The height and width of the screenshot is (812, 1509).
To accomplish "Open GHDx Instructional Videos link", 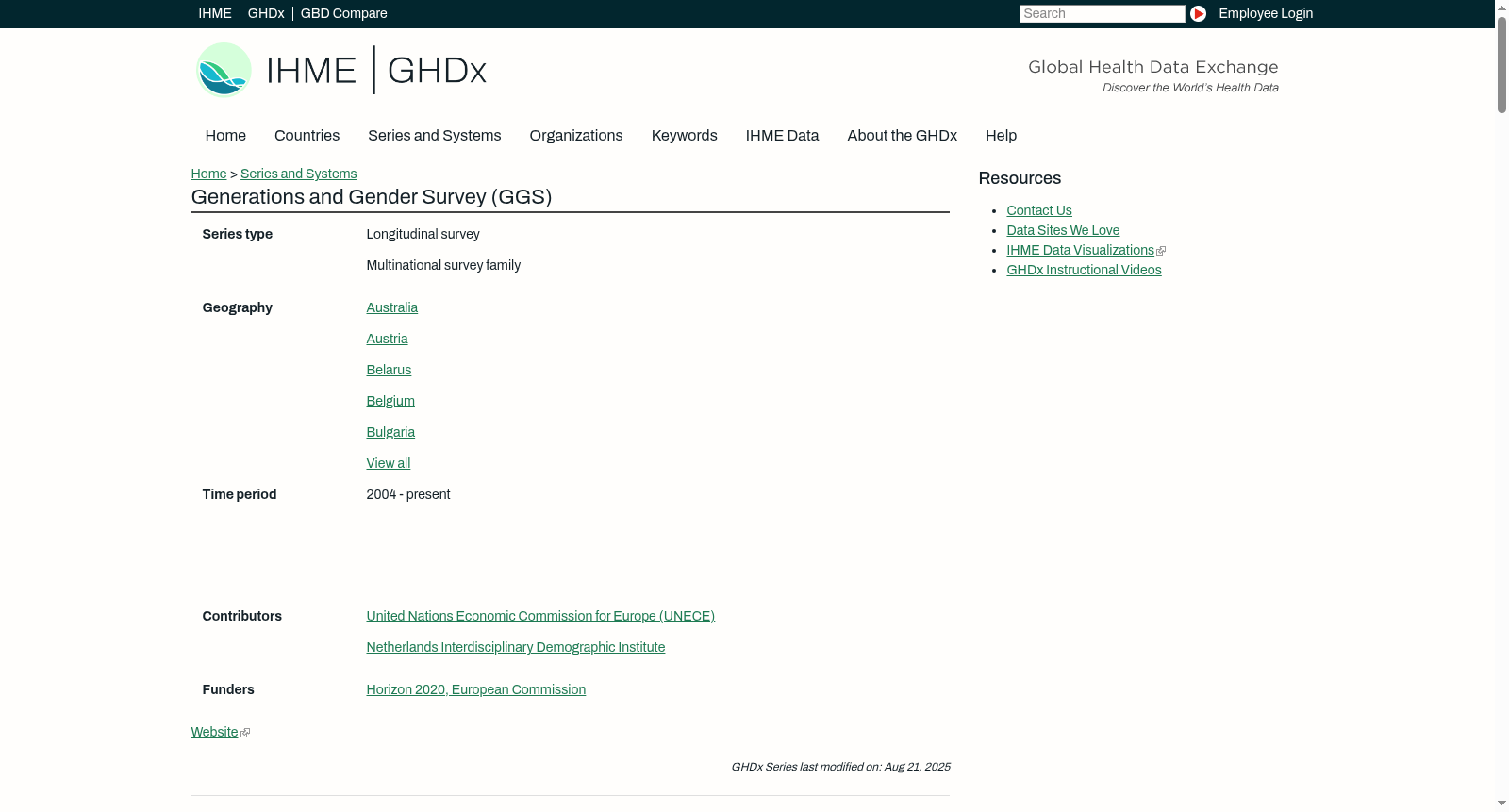I will click(1084, 270).
